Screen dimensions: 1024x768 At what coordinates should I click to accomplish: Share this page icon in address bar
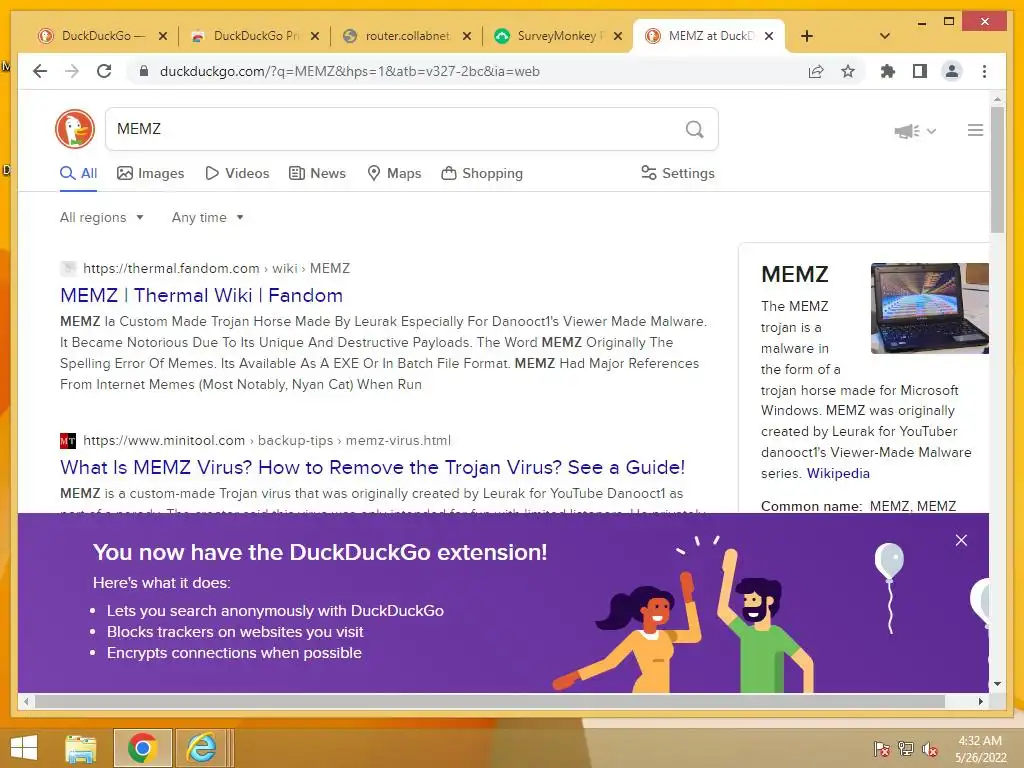(816, 71)
